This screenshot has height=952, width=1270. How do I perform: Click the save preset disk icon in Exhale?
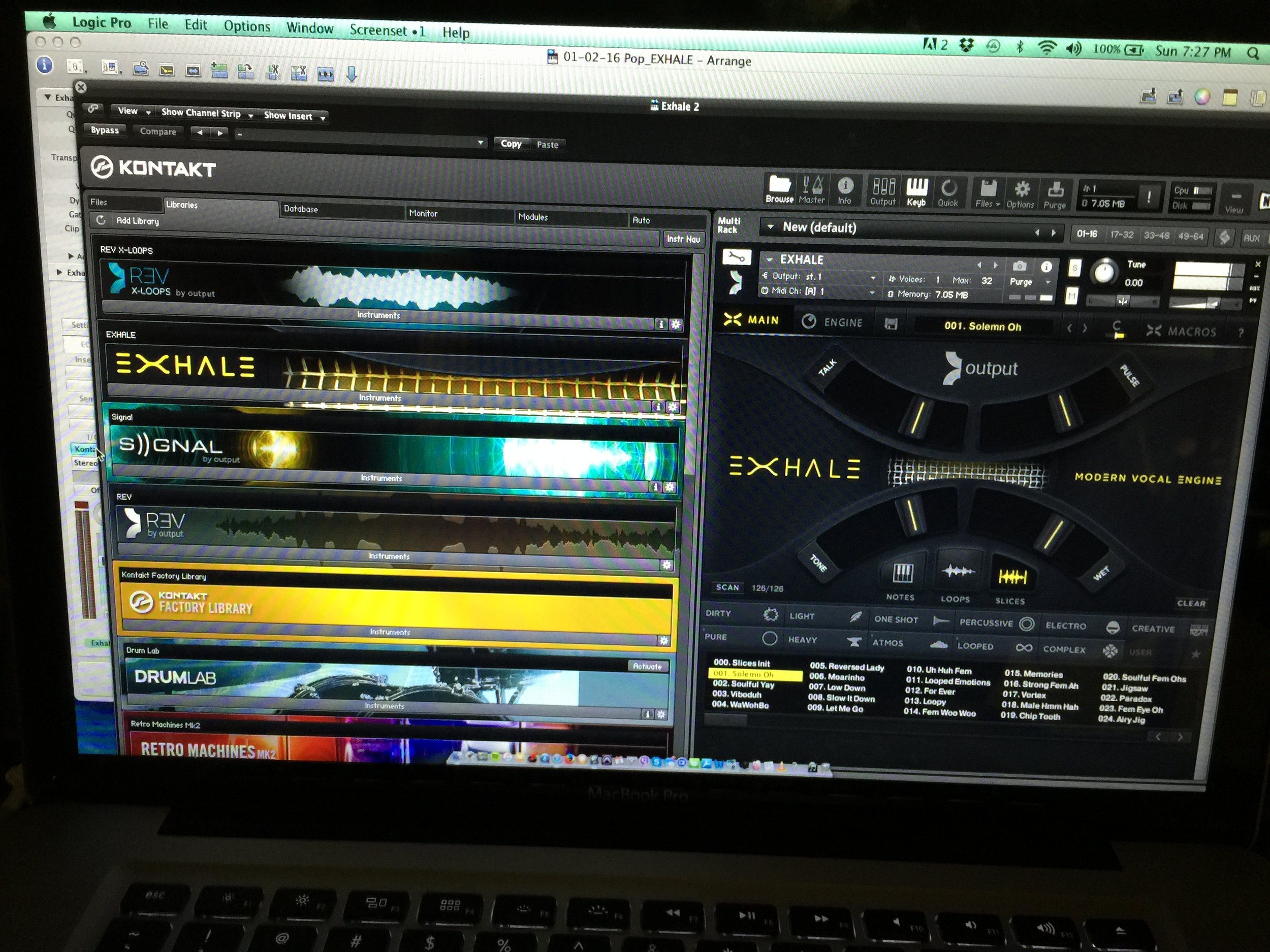[x=891, y=325]
